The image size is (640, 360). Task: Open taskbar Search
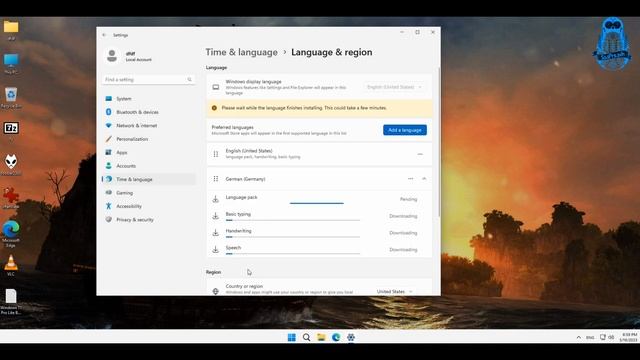point(306,337)
